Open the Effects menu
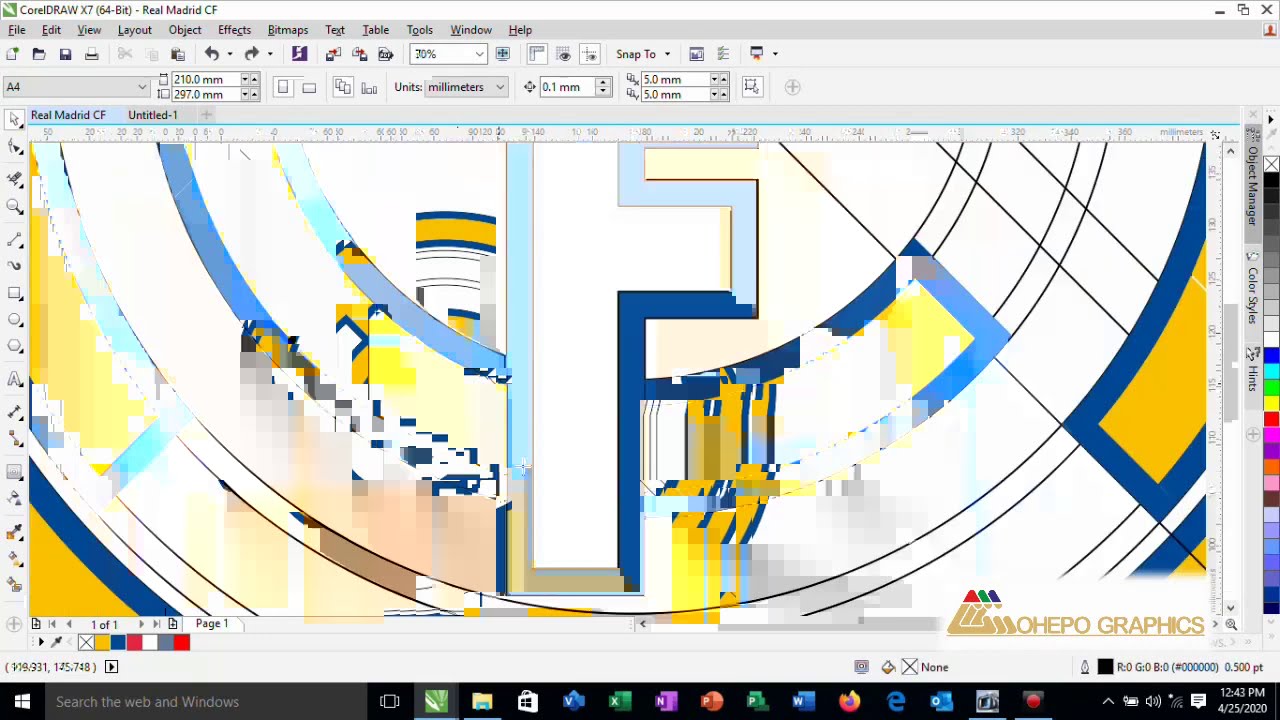Image resolution: width=1280 pixels, height=720 pixels. 234,30
